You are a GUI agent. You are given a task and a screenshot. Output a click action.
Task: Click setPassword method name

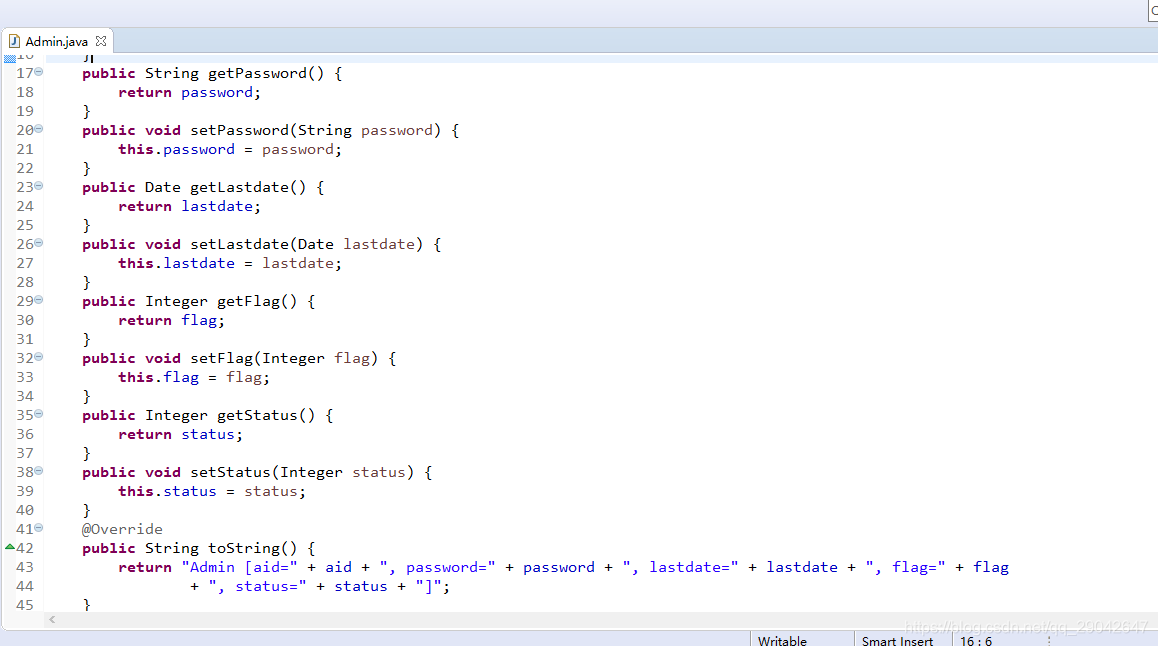tap(239, 131)
